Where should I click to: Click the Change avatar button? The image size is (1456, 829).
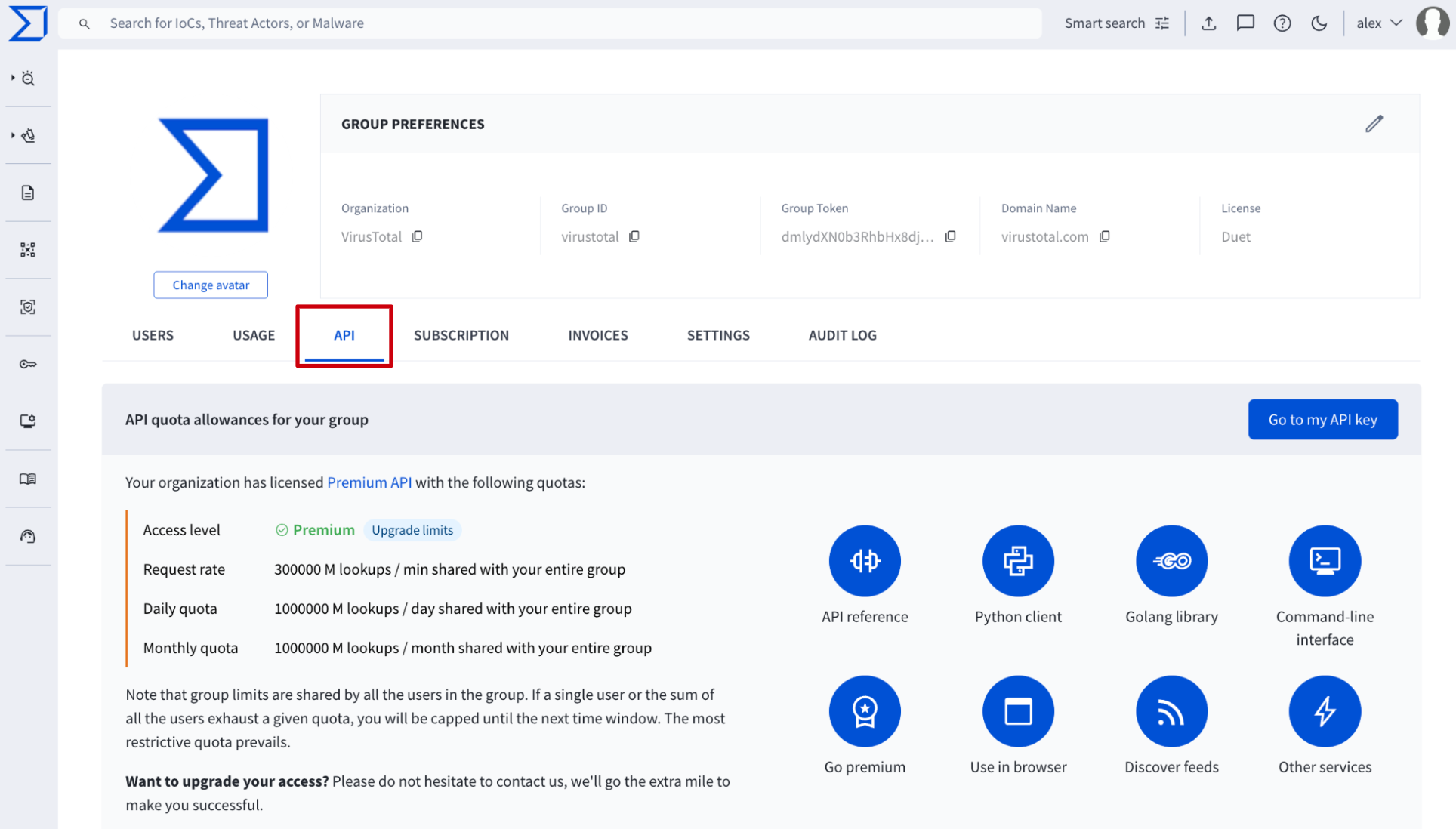pyautogui.click(x=211, y=285)
